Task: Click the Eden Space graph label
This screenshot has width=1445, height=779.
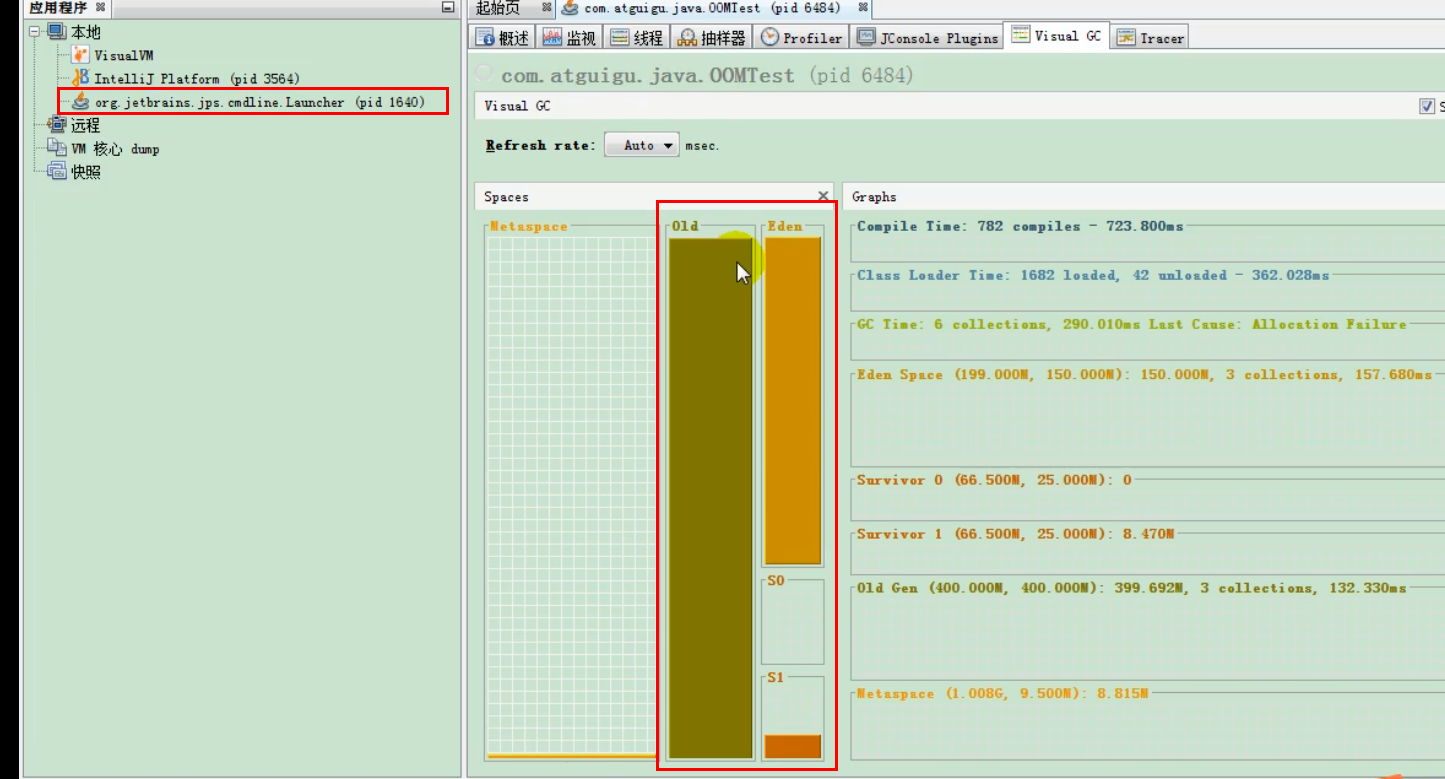Action: pos(1144,375)
